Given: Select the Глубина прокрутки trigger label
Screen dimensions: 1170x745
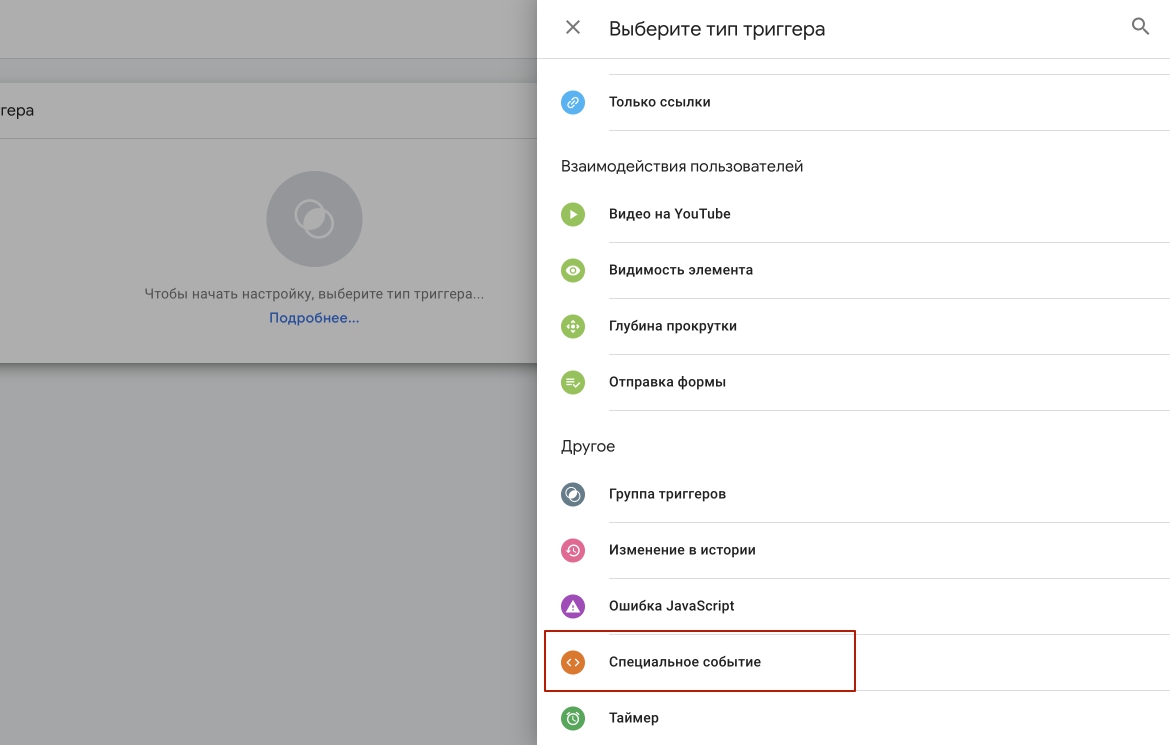Looking at the screenshot, I should [x=672, y=326].
